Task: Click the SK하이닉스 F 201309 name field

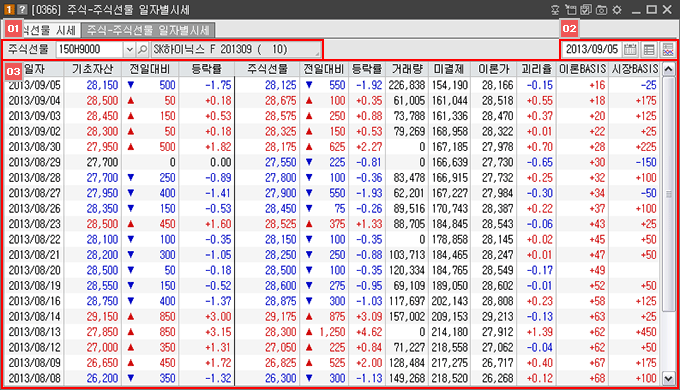Action: (236, 49)
